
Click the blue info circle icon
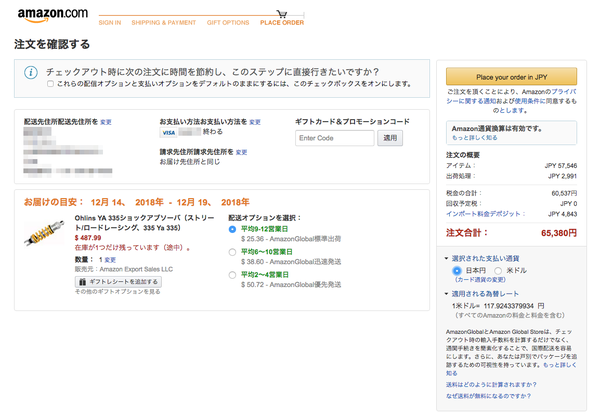tap(31, 72)
